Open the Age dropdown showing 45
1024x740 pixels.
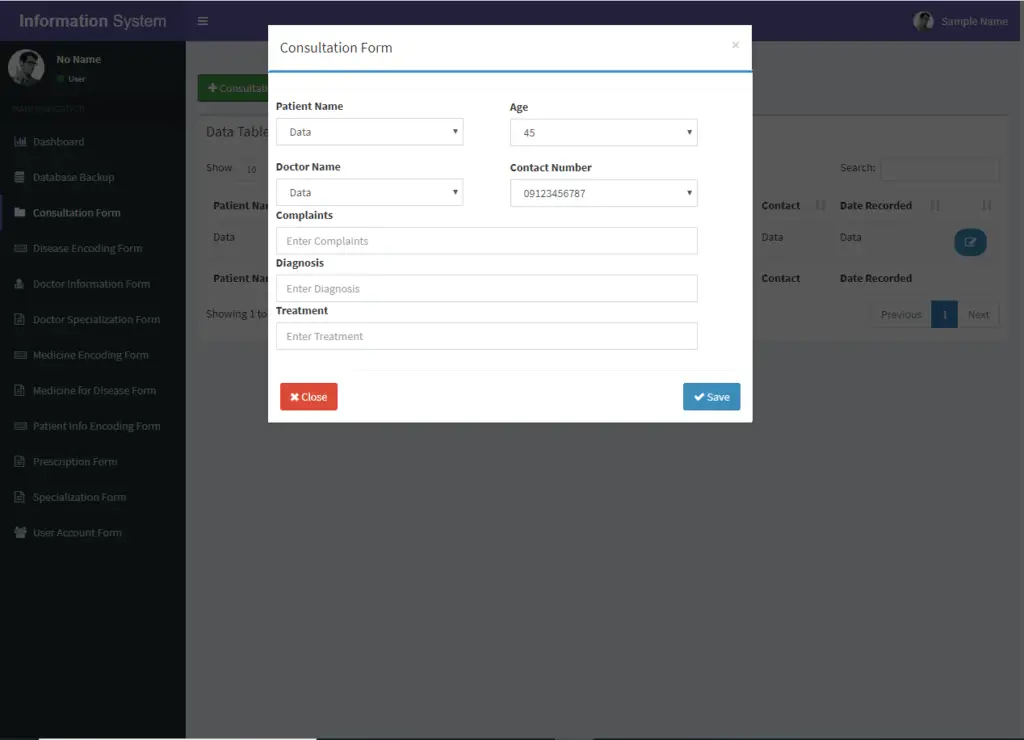coord(603,131)
